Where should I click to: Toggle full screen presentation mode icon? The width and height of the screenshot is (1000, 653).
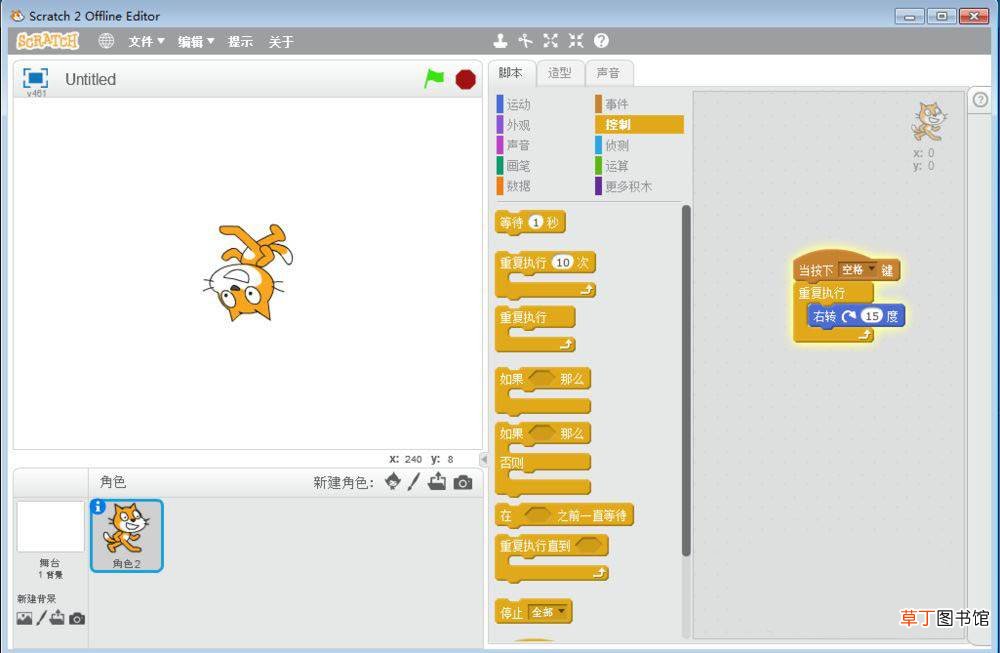click(35, 78)
